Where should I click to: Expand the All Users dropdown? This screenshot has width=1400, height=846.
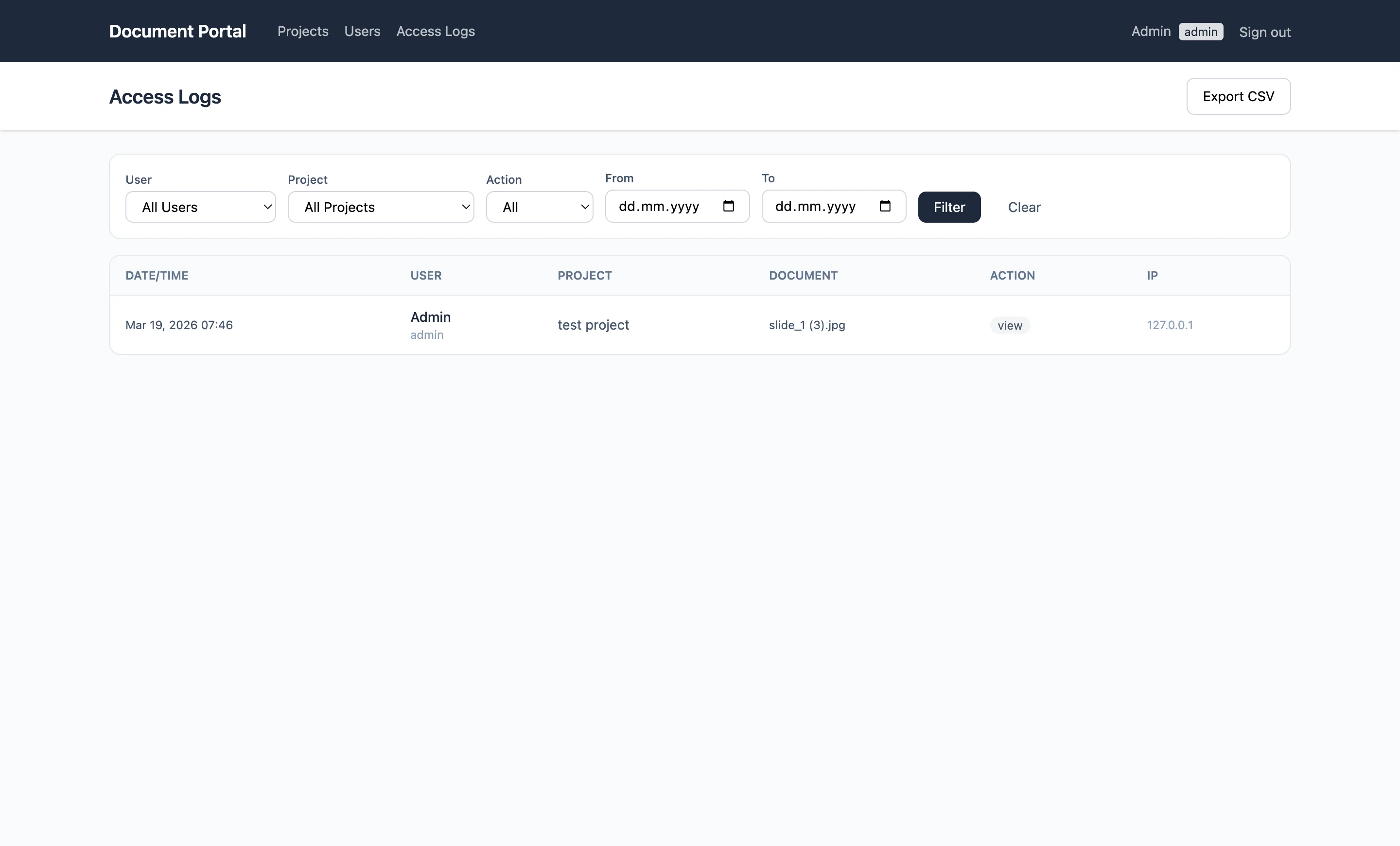(x=201, y=207)
